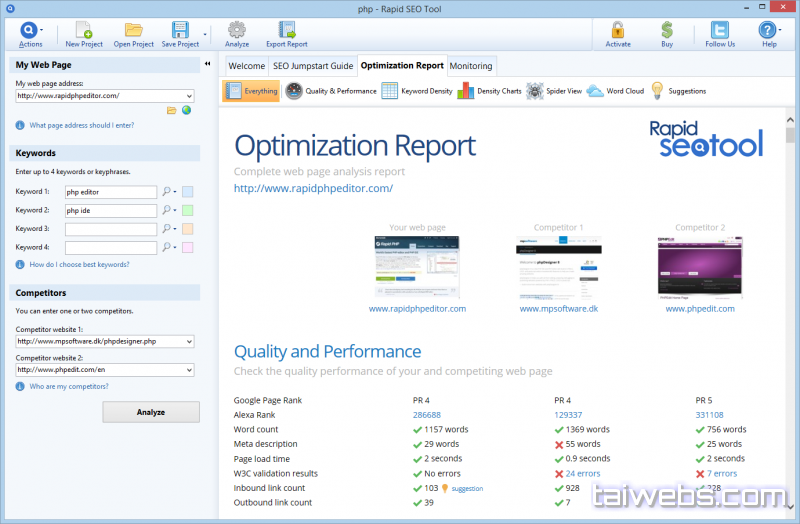Viewport: 800px width, 524px height.
Task: Click the Analyze gear icon in toolbar
Action: (237, 30)
